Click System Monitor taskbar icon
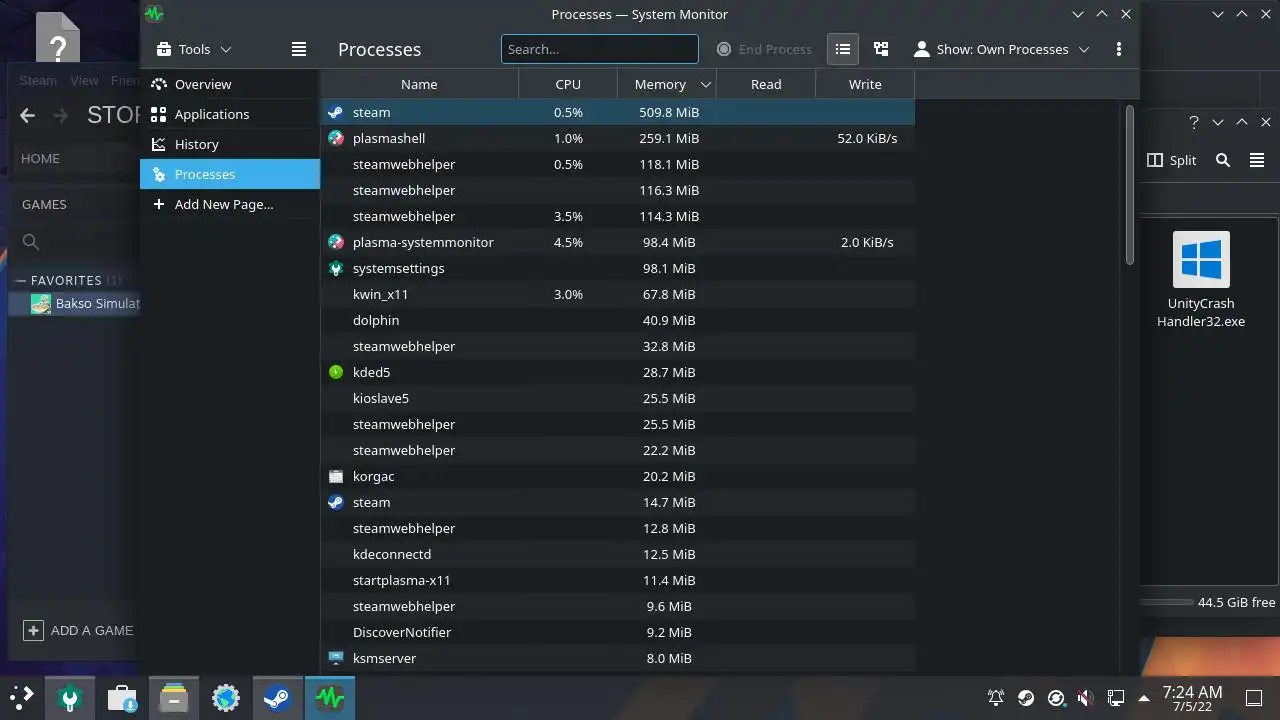The width and height of the screenshot is (1280, 720). click(x=330, y=697)
